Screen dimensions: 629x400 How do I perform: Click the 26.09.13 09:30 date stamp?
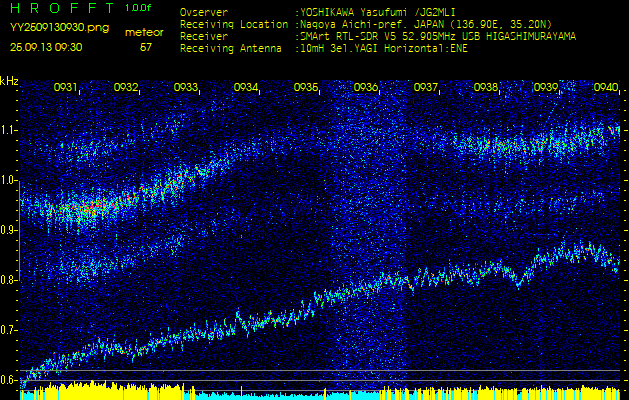tap(46, 47)
